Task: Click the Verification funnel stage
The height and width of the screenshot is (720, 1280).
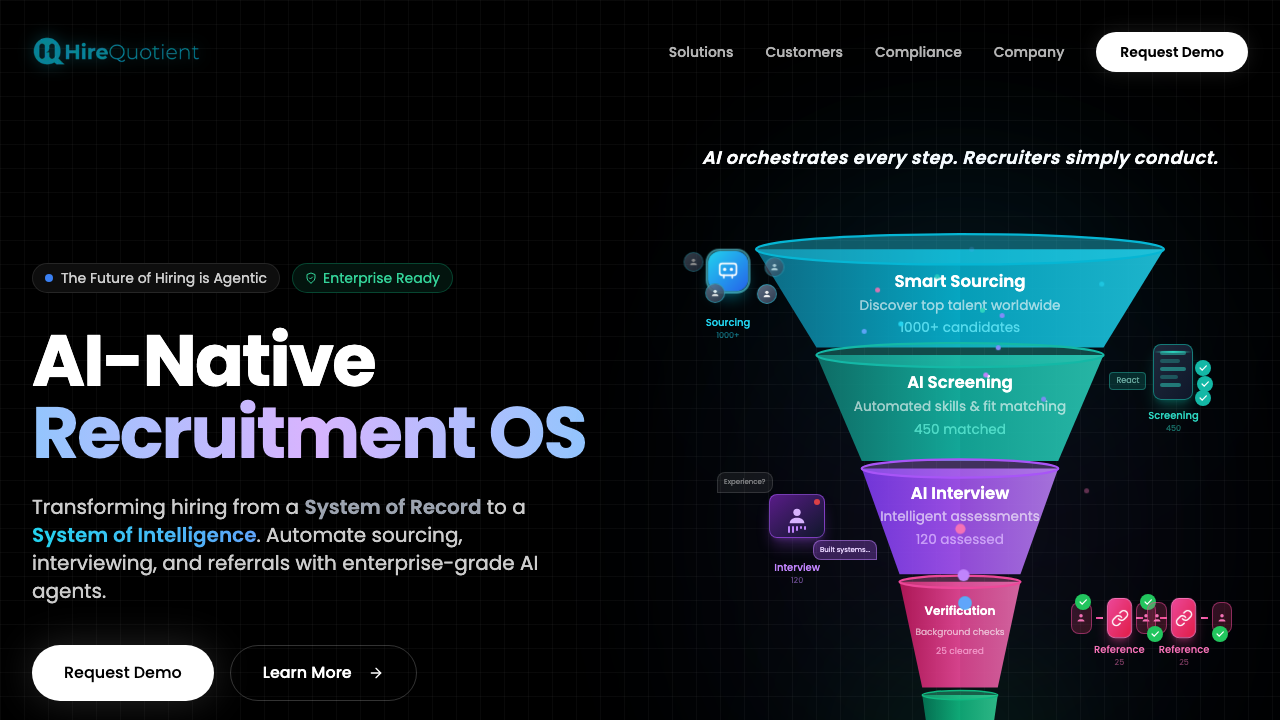Action: 959,628
